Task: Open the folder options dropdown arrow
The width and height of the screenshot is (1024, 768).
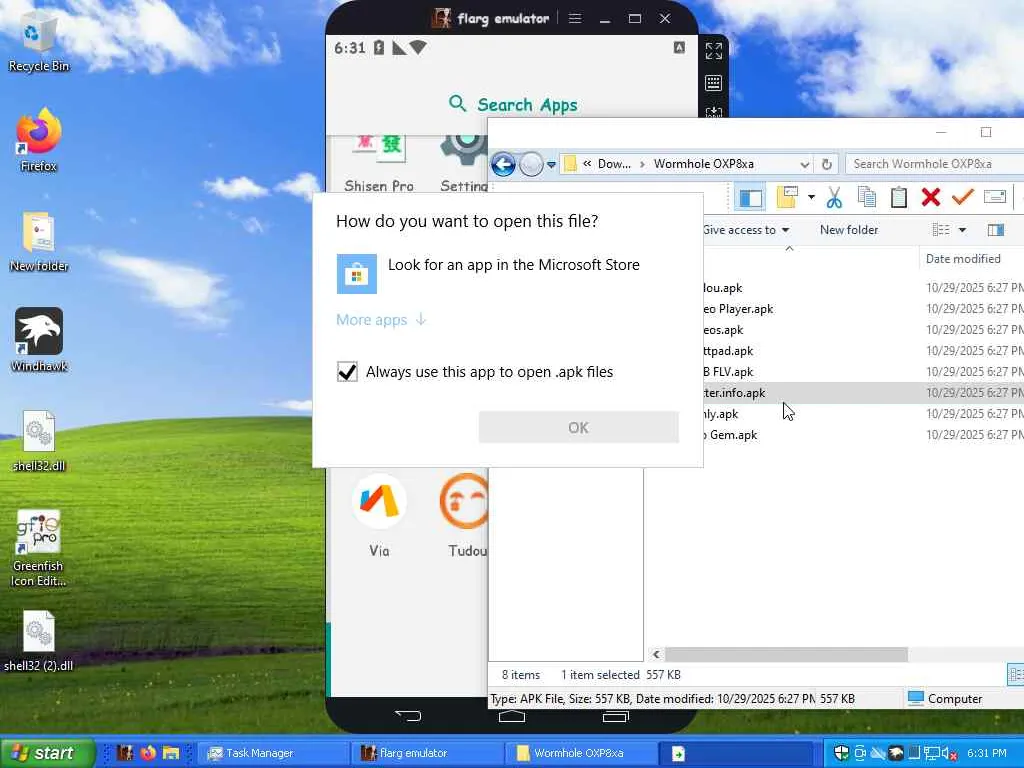Action: click(x=811, y=197)
